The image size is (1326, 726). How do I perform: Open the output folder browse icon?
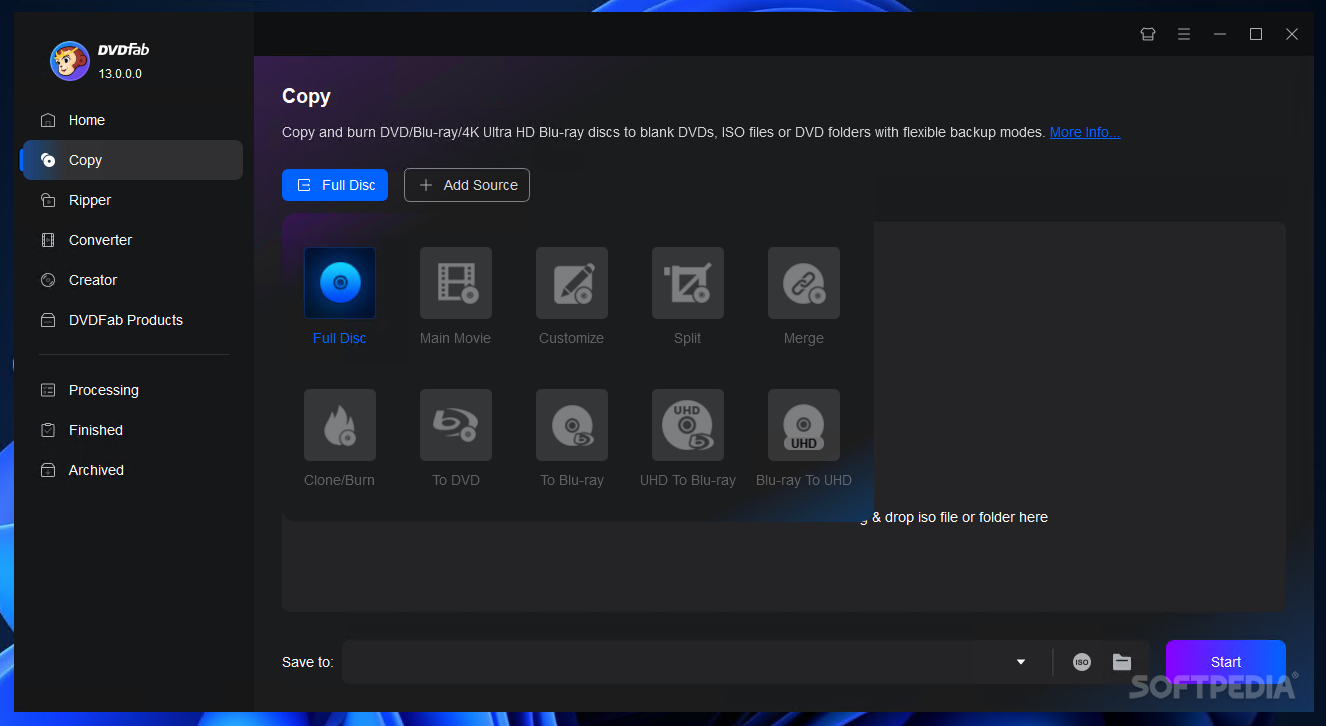(1122, 662)
